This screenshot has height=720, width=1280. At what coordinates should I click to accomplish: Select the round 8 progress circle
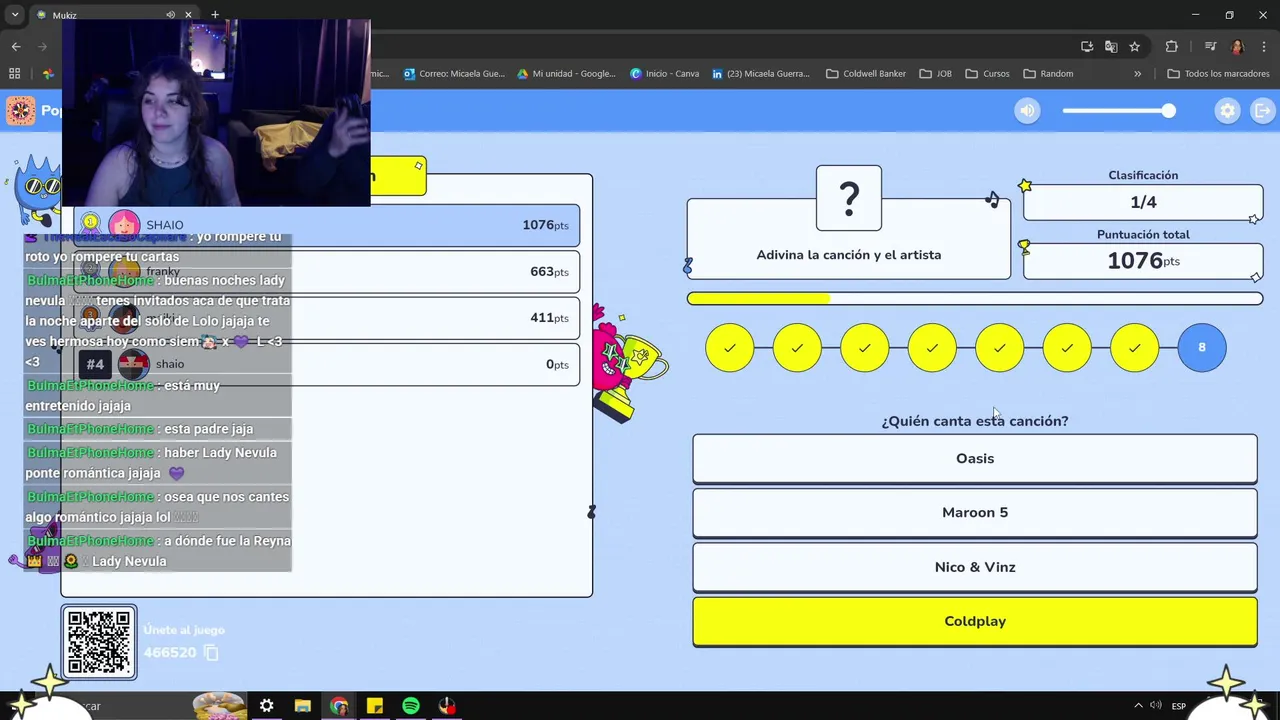1202,348
